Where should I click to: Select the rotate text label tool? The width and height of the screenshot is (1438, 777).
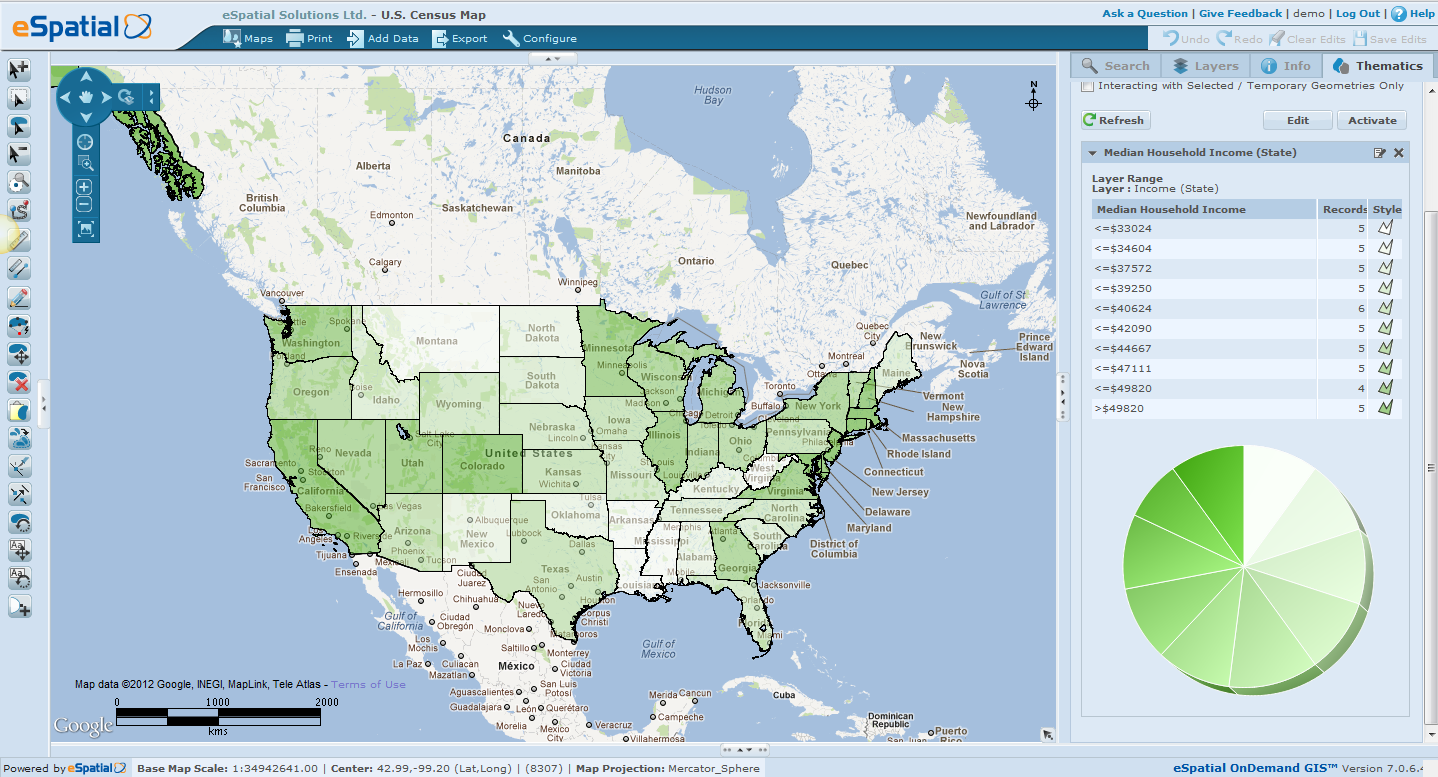click(19, 578)
